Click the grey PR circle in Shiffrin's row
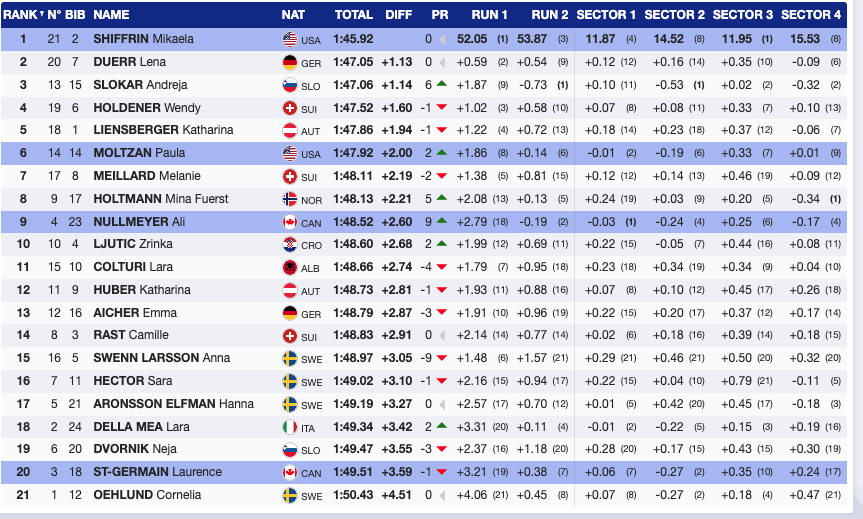Image resolution: width=863 pixels, height=519 pixels. pyautogui.click(x=441, y=39)
